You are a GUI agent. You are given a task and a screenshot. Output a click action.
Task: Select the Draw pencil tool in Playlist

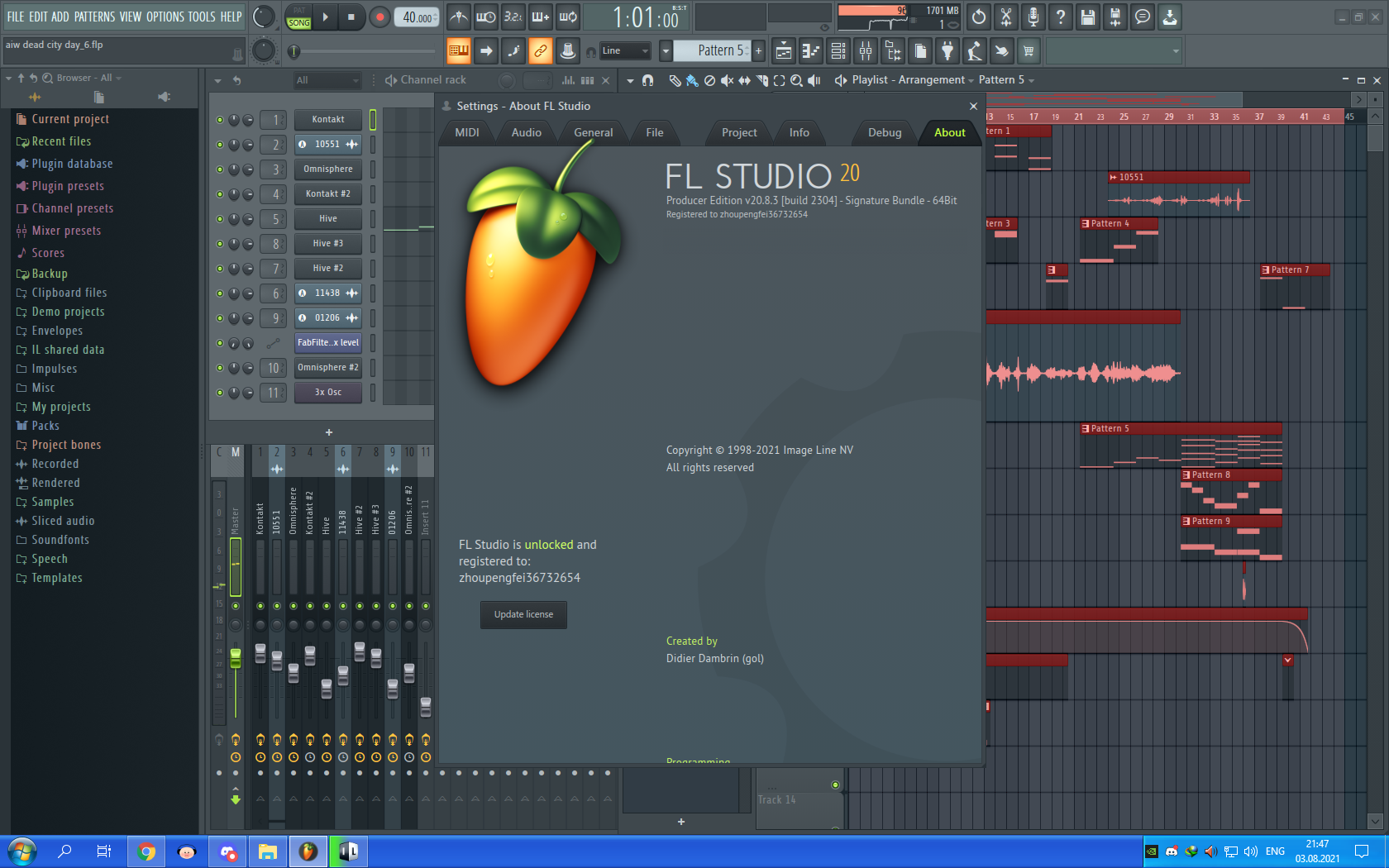(x=675, y=80)
